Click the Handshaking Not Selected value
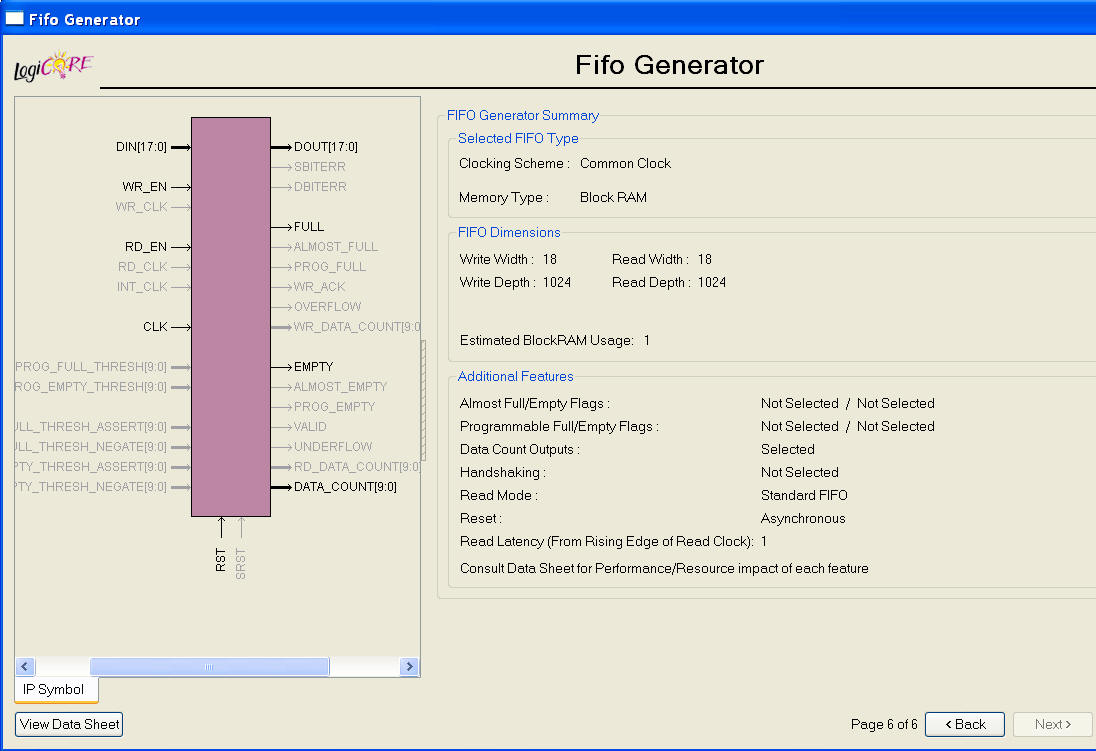The height and width of the screenshot is (751, 1096). pos(800,472)
